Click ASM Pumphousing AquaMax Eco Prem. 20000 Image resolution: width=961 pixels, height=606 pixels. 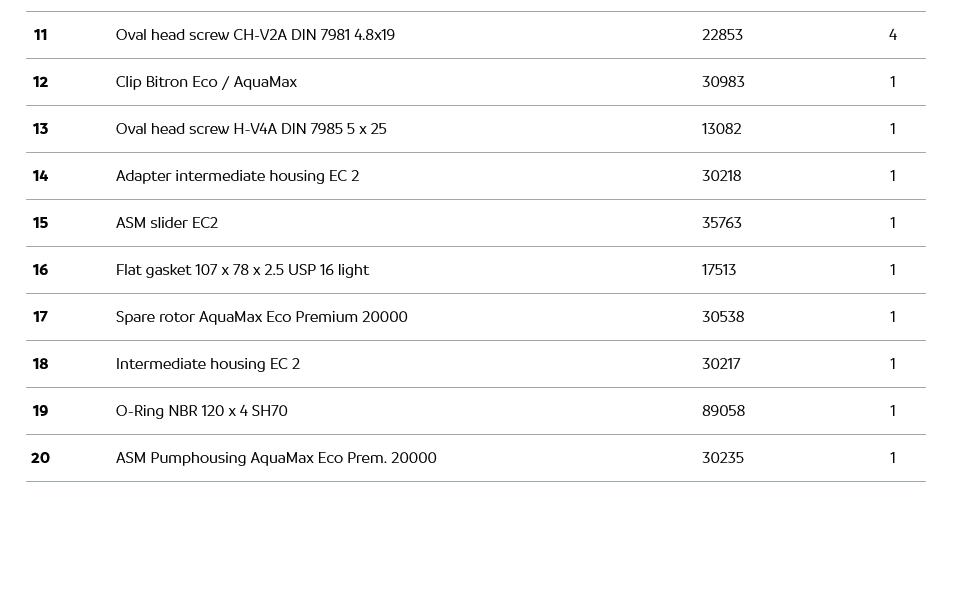(x=276, y=458)
